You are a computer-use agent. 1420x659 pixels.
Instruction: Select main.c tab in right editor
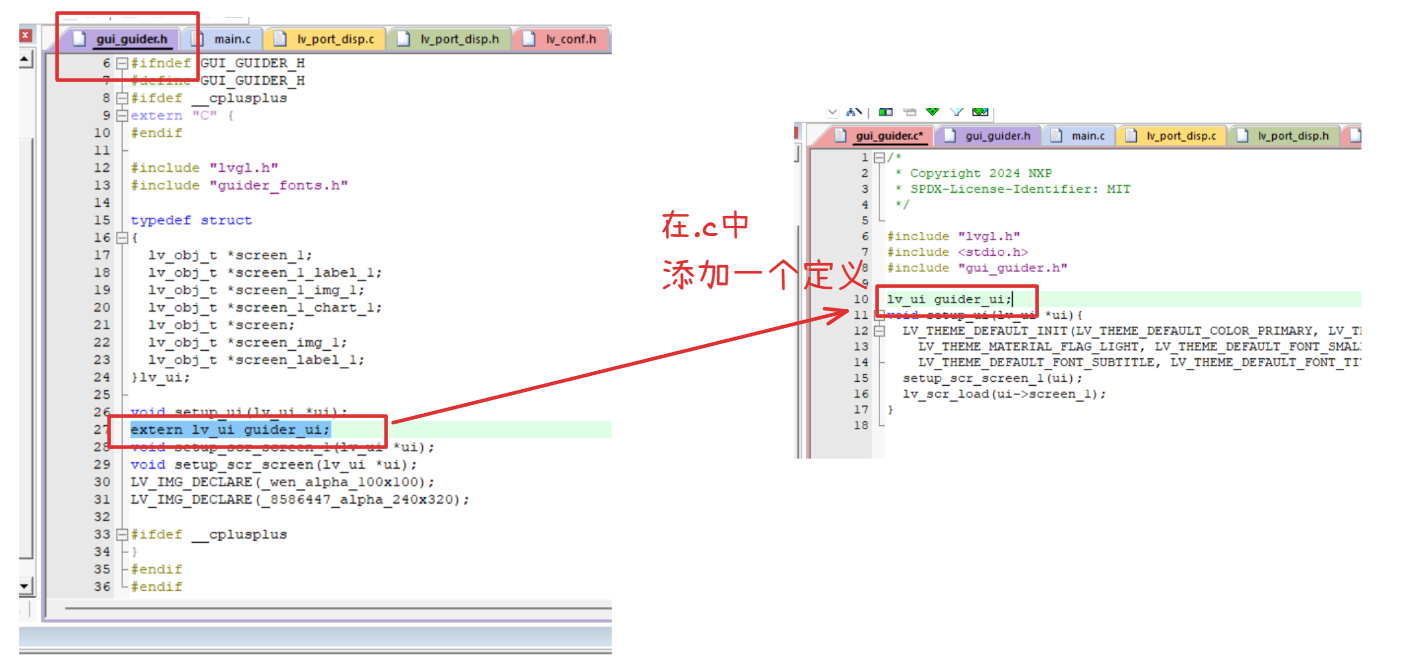click(x=1078, y=136)
